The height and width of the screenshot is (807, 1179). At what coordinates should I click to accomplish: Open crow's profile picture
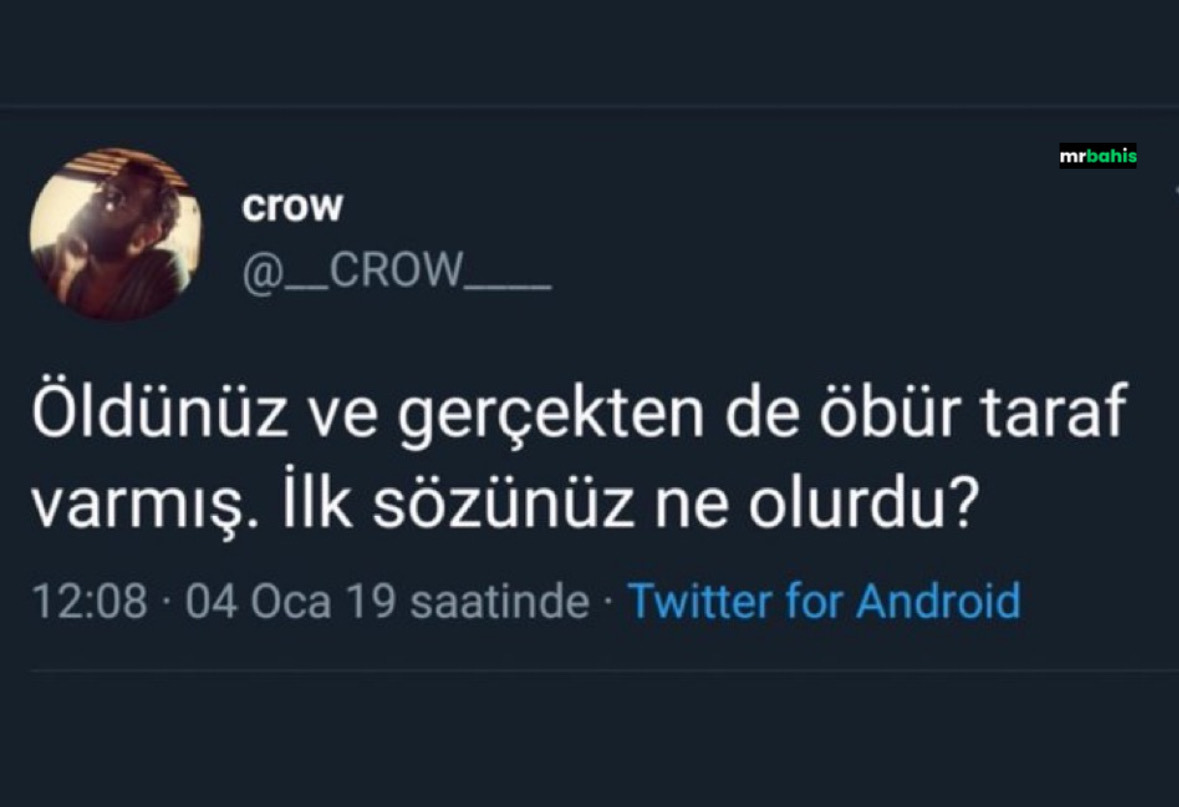(115, 234)
